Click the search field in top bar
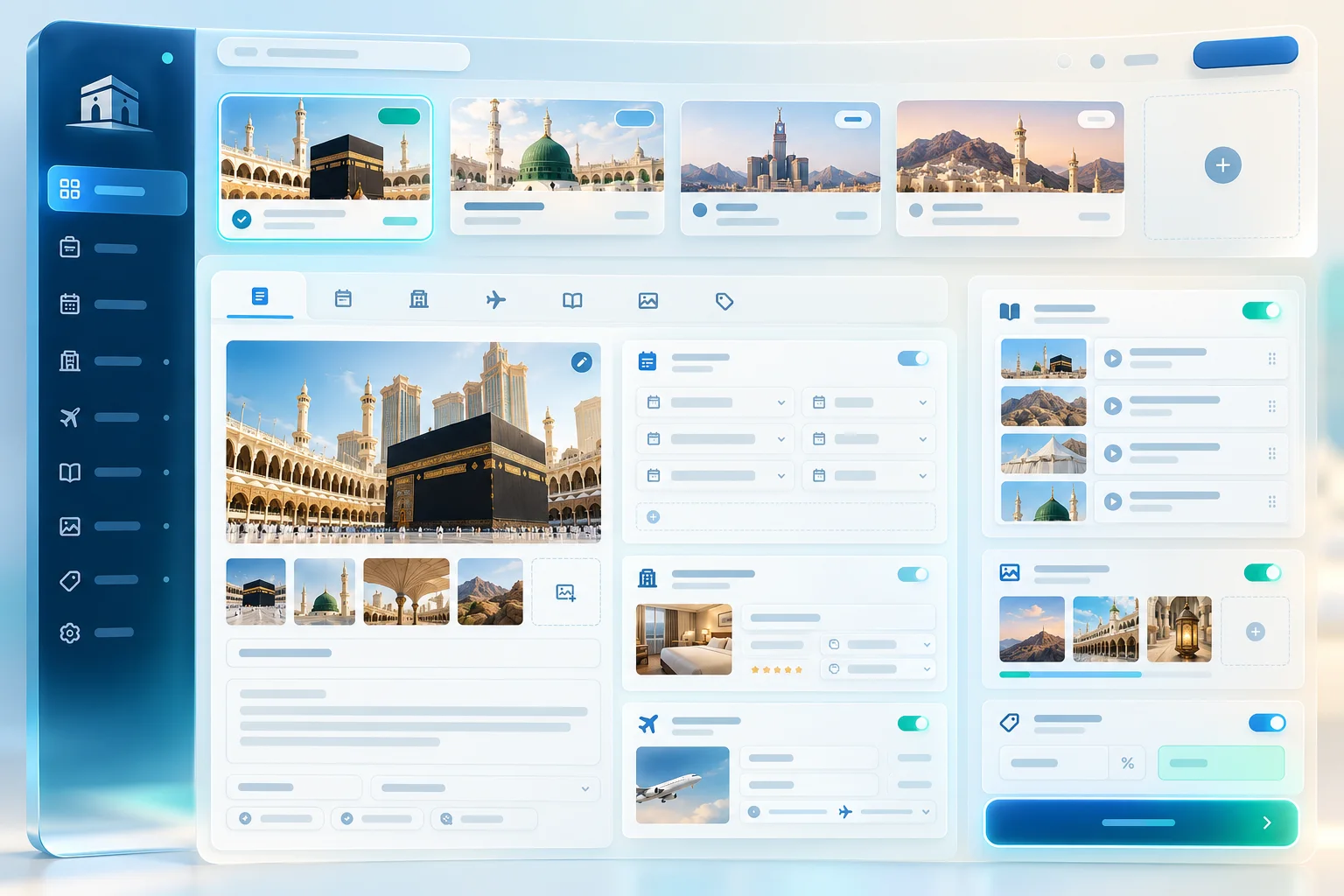 click(343, 53)
